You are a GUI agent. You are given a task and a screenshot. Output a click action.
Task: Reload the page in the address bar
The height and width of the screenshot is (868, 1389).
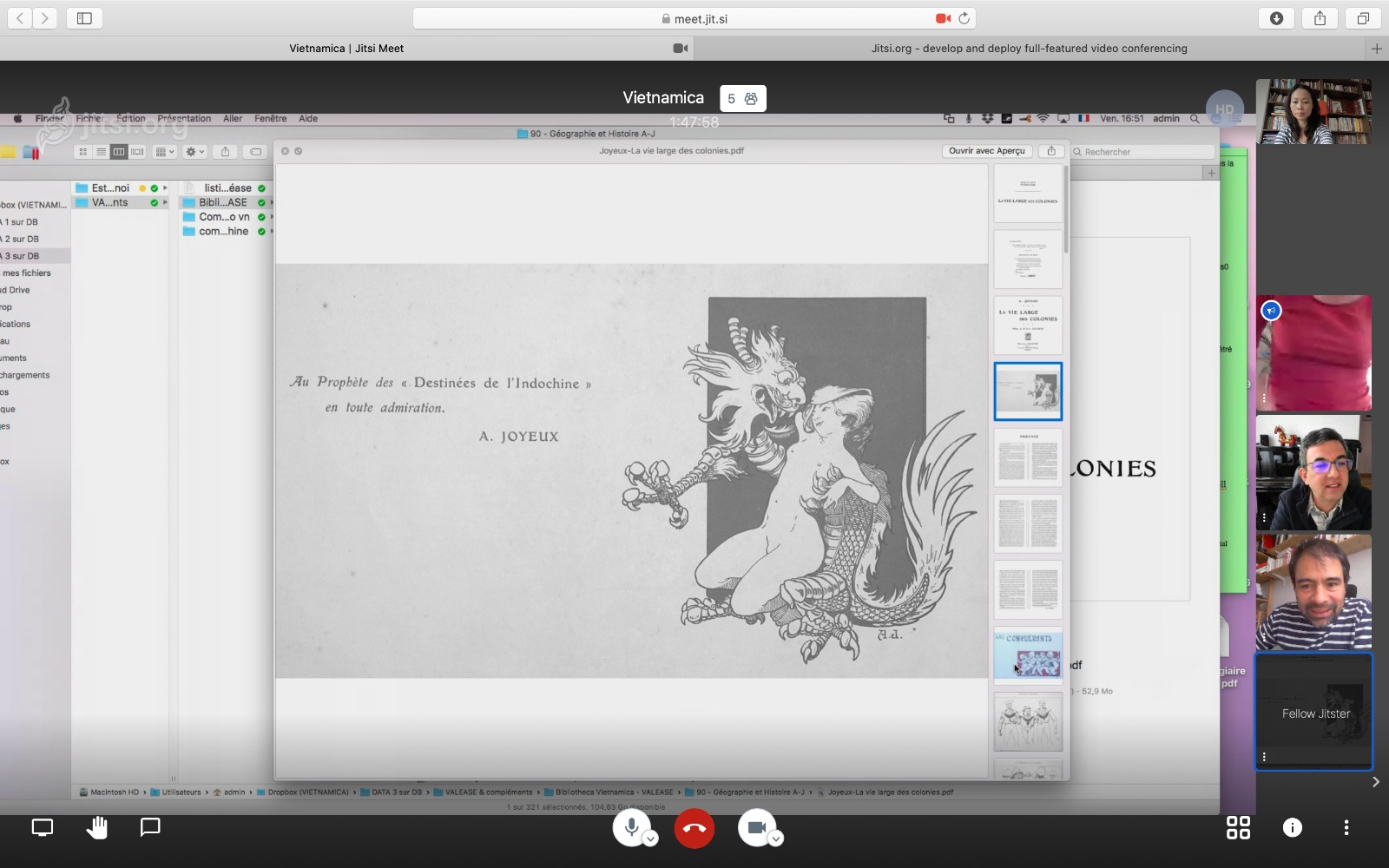point(964,18)
